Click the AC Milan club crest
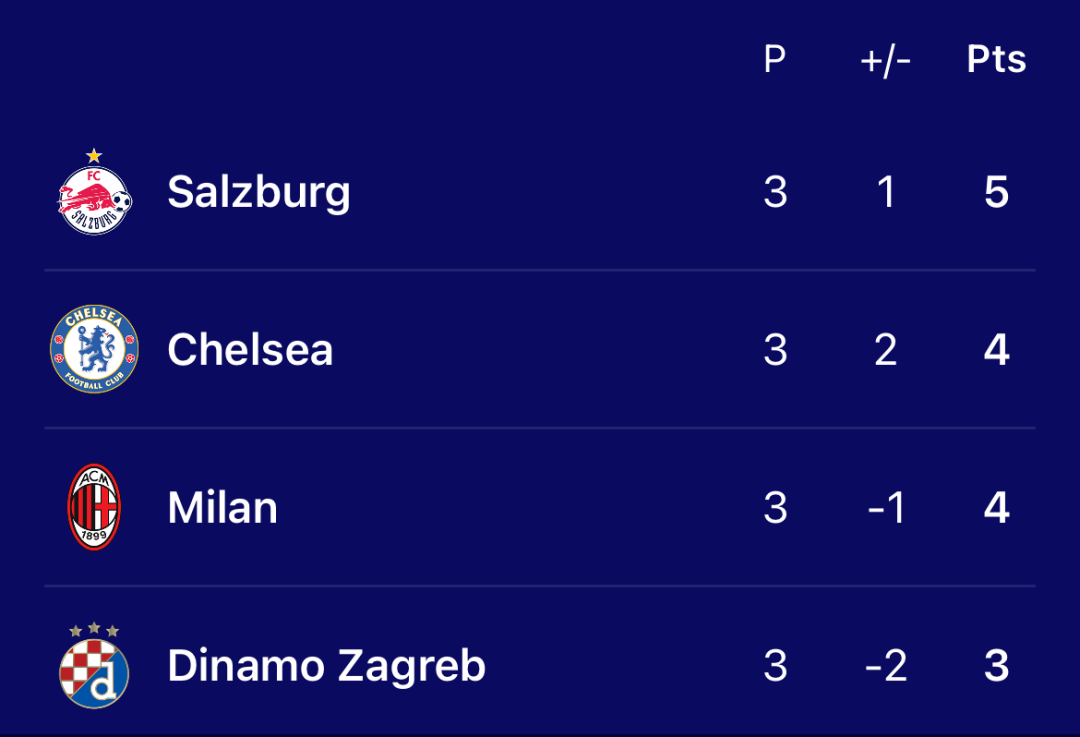 click(x=94, y=507)
